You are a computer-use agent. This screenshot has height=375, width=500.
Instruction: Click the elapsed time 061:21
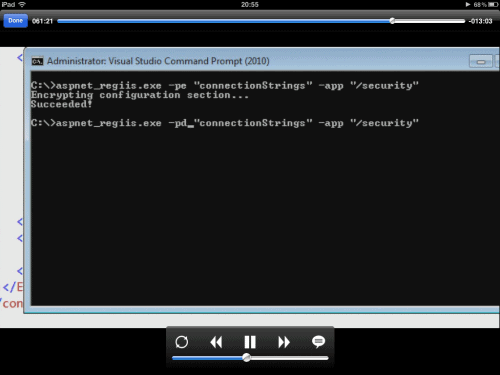[x=43, y=21]
